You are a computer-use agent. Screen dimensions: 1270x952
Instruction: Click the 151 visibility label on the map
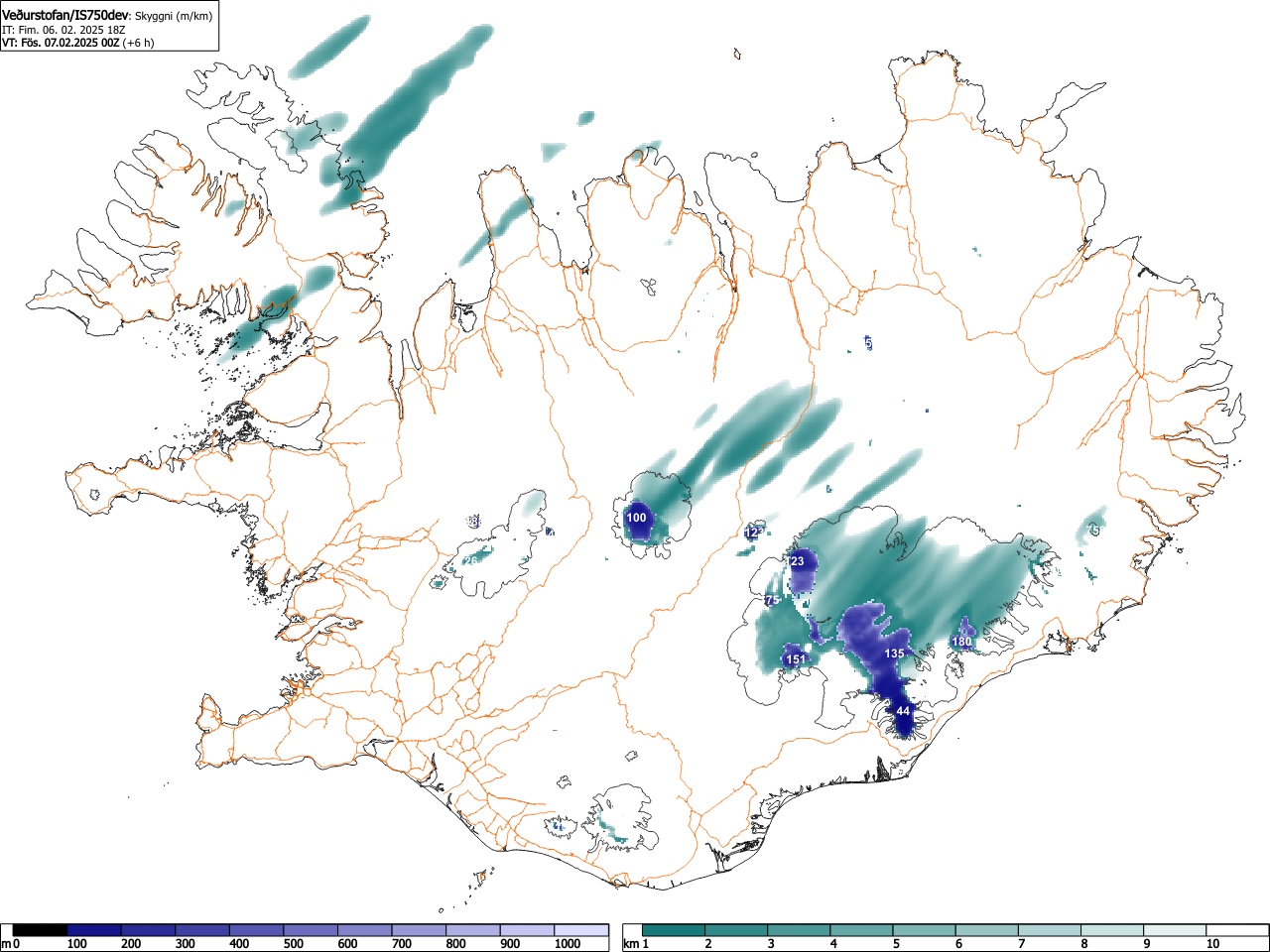click(795, 659)
